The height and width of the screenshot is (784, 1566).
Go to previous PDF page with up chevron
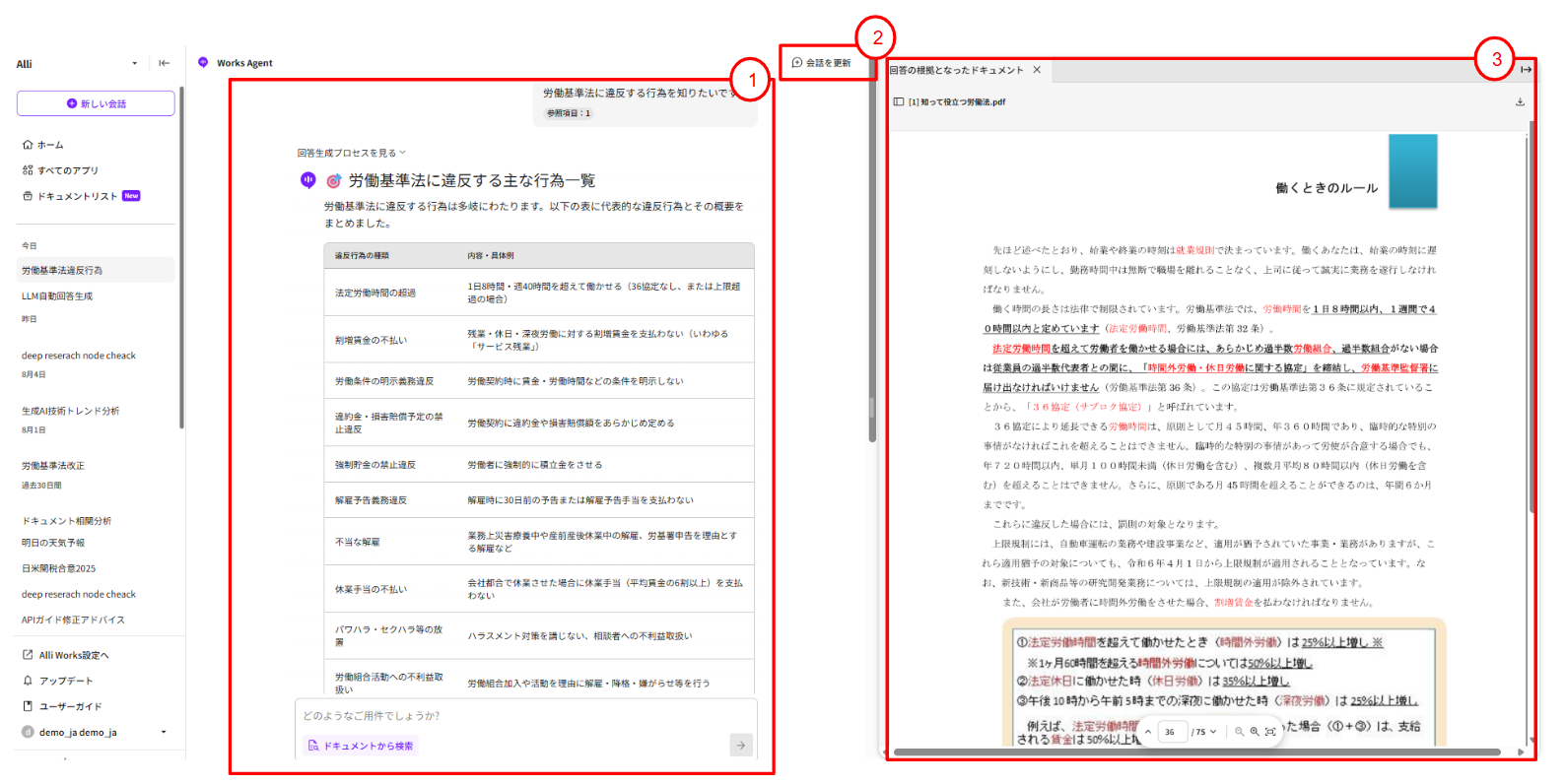click(1148, 732)
